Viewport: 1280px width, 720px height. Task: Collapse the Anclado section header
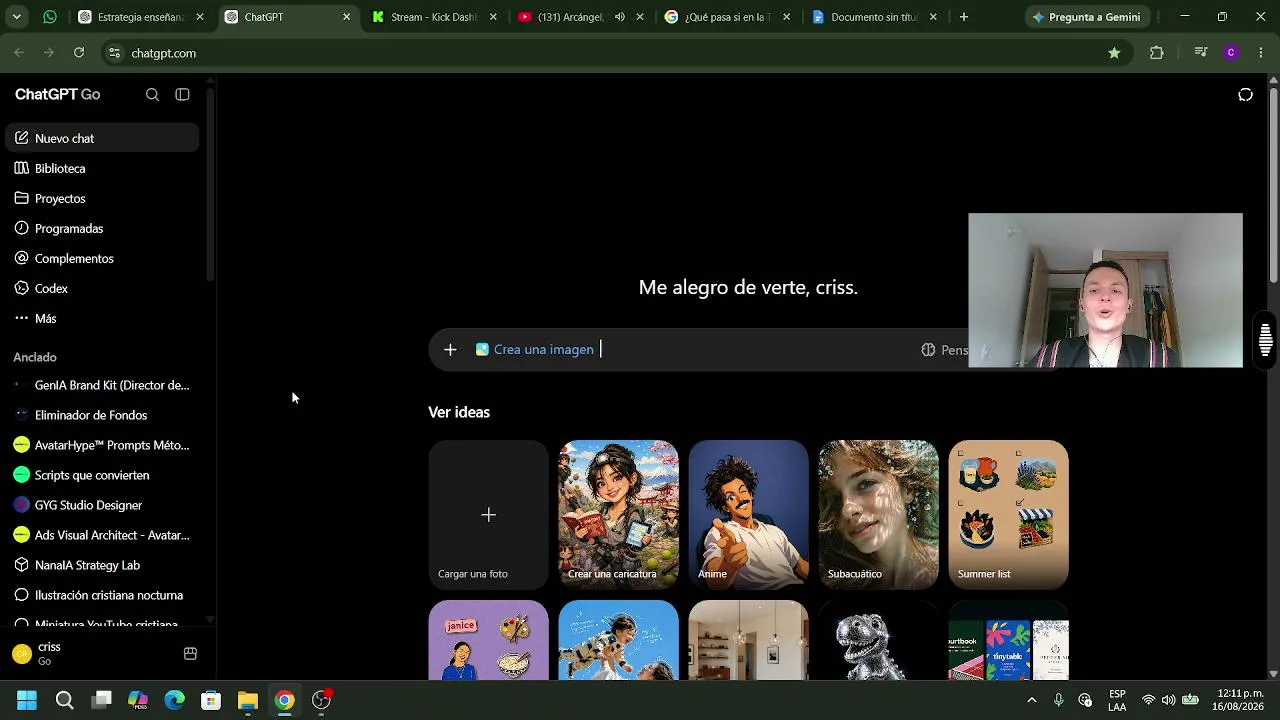pyautogui.click(x=35, y=357)
